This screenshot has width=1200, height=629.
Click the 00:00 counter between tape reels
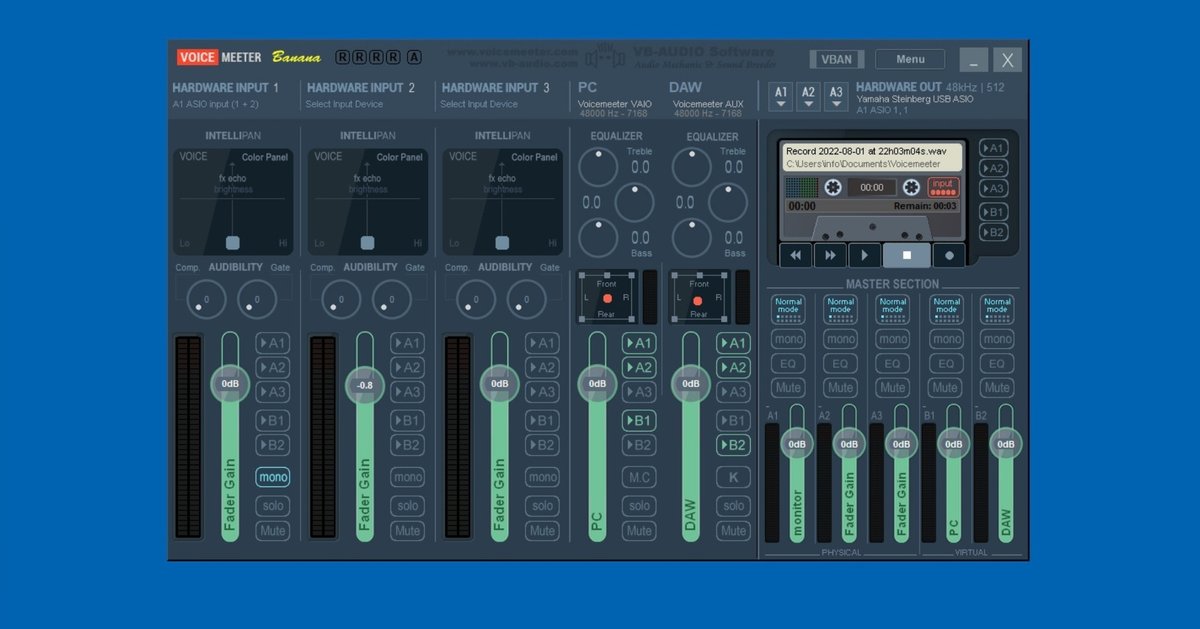[872, 187]
